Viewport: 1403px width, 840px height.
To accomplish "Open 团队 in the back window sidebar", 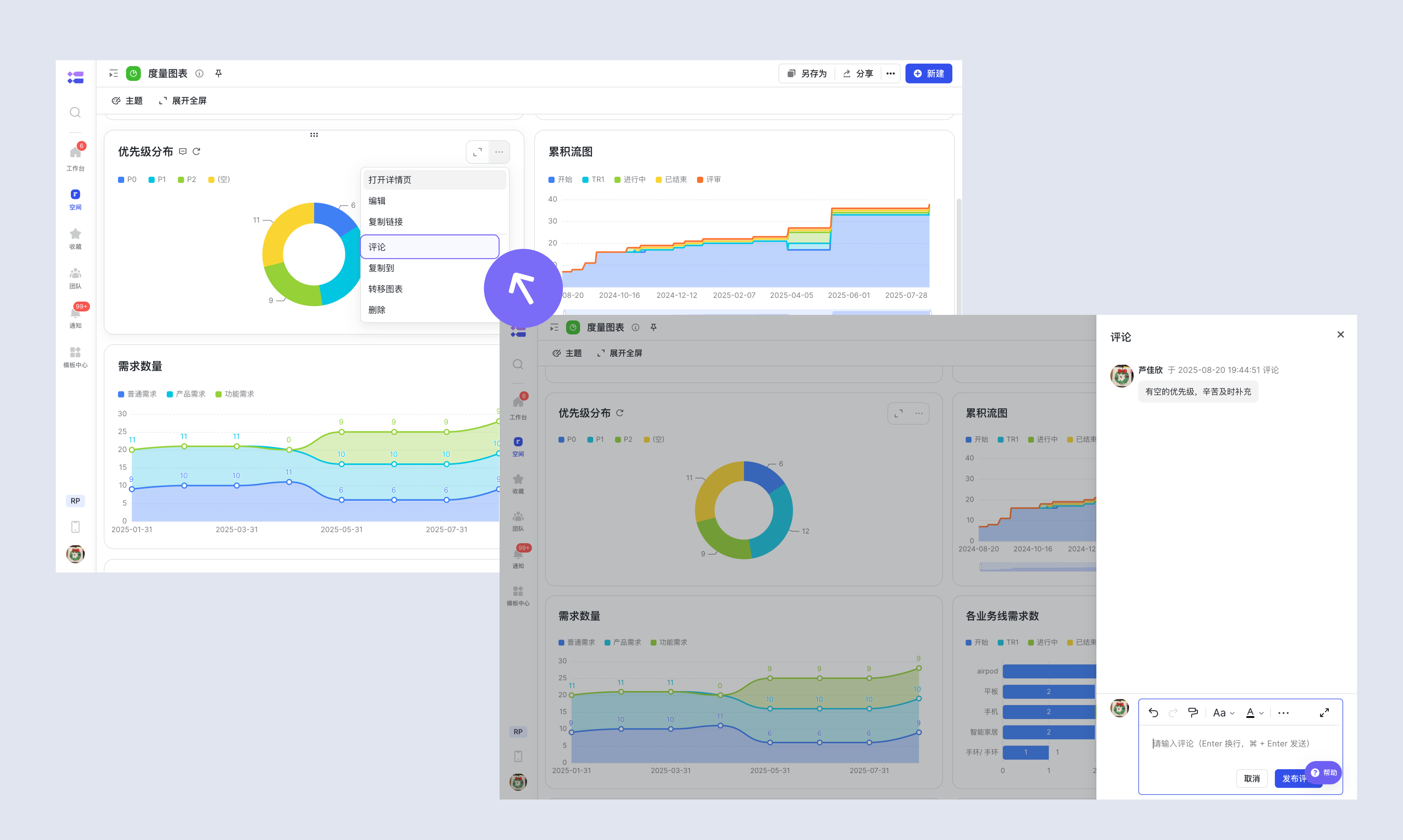I will click(x=75, y=279).
